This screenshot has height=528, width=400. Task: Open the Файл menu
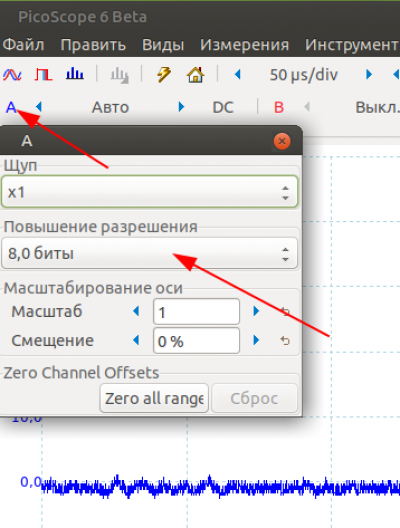pyautogui.click(x=23, y=45)
